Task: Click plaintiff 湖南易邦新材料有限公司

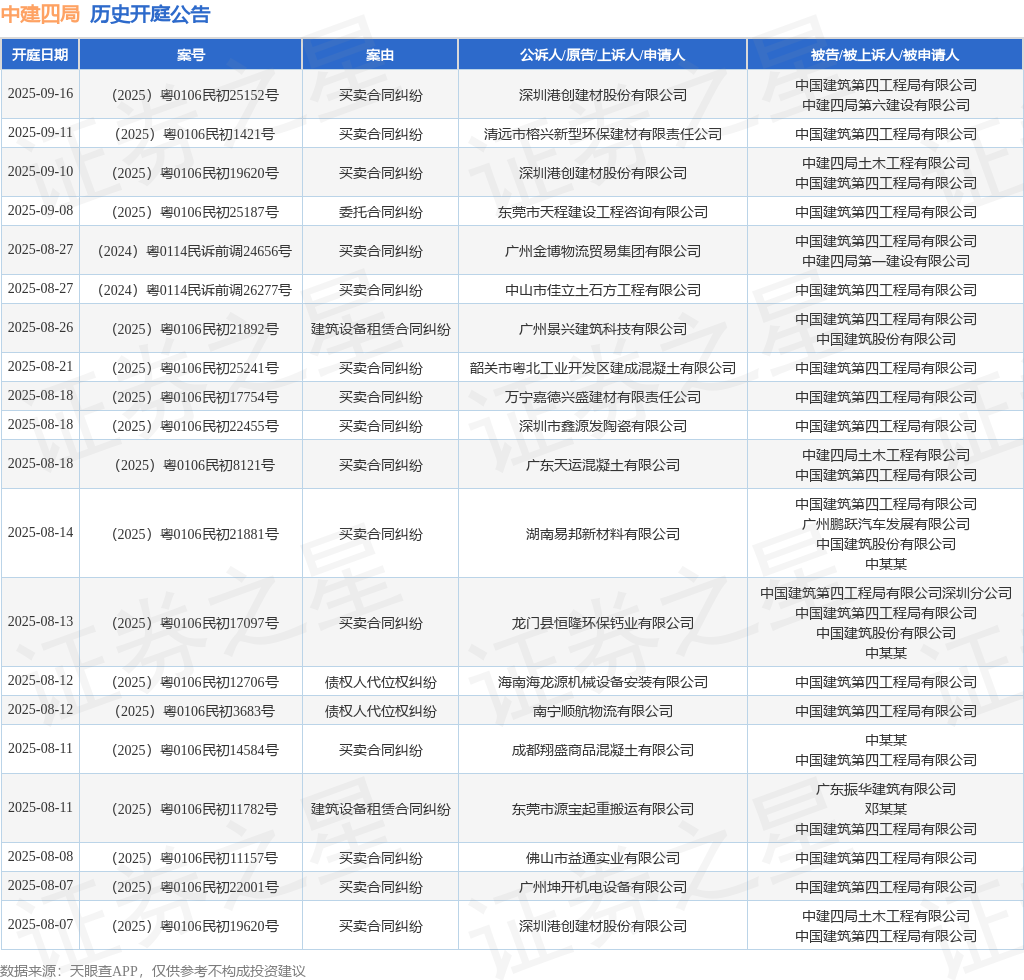Action: coord(603,534)
